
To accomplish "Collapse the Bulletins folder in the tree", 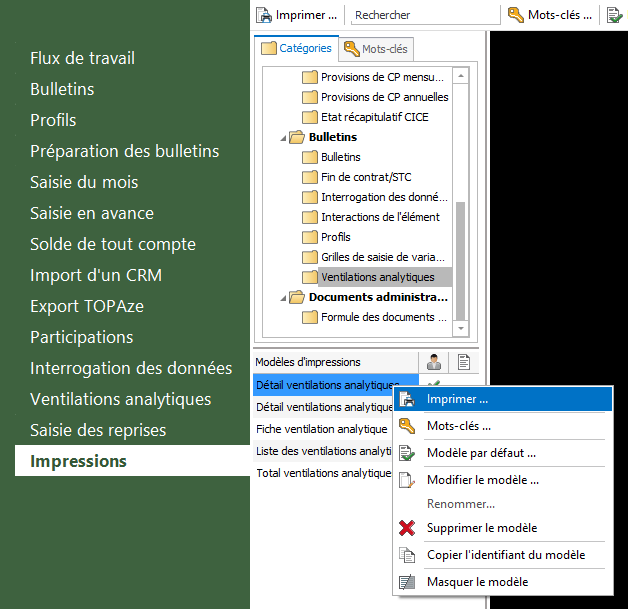I will (x=283, y=138).
